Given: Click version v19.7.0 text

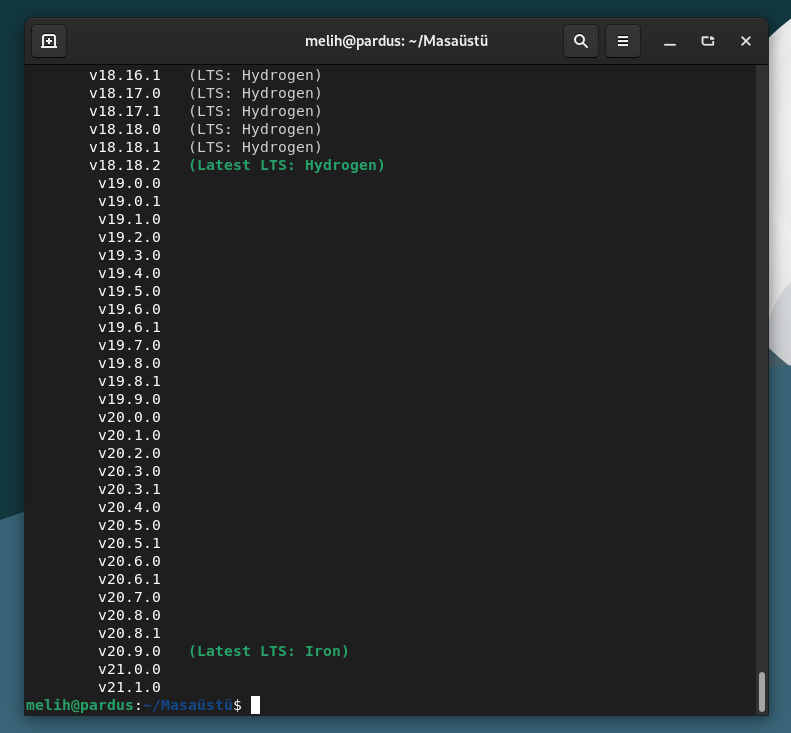Looking at the screenshot, I should click(130, 345).
